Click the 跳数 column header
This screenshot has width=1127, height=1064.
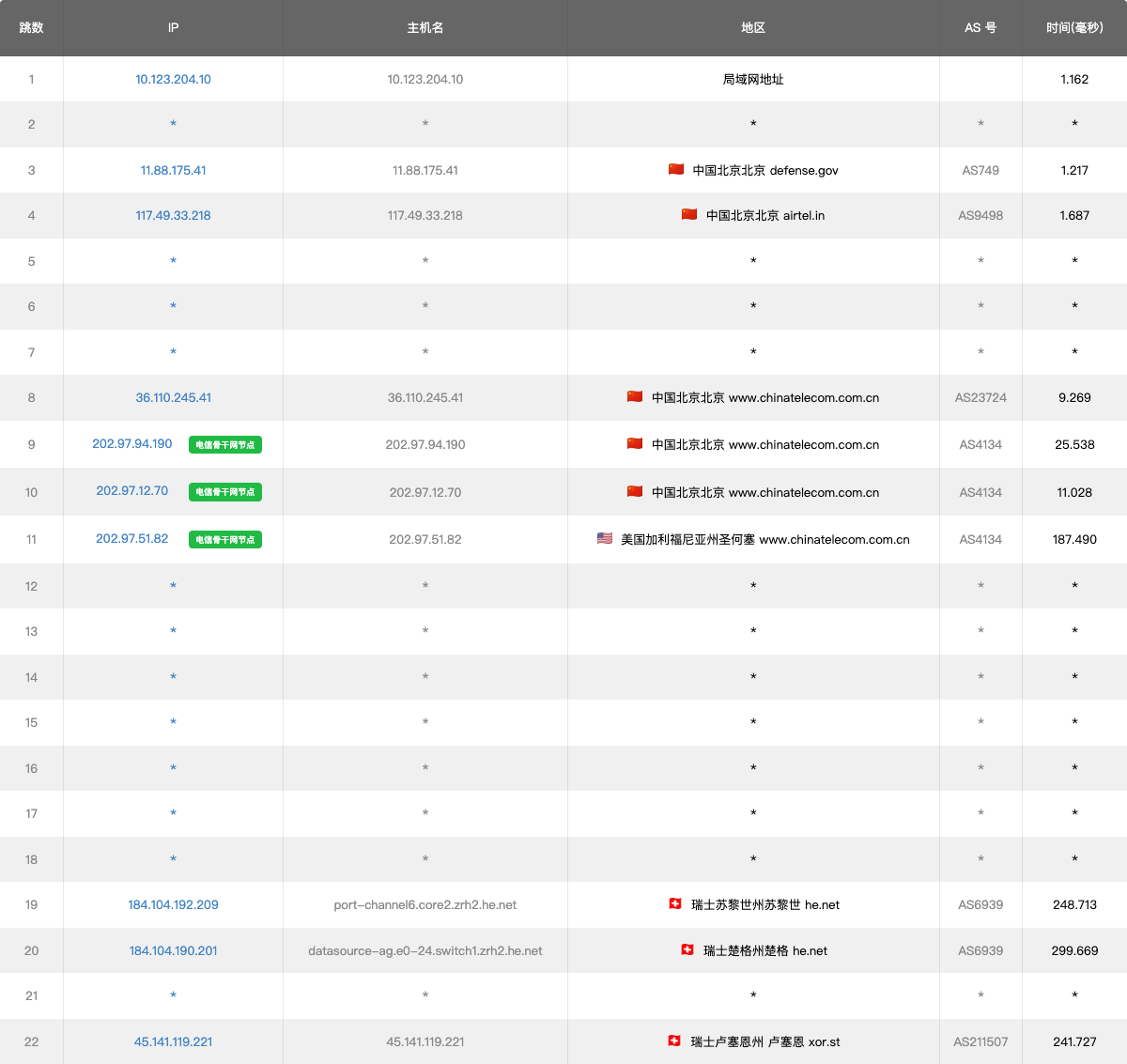pyautogui.click(x=31, y=28)
